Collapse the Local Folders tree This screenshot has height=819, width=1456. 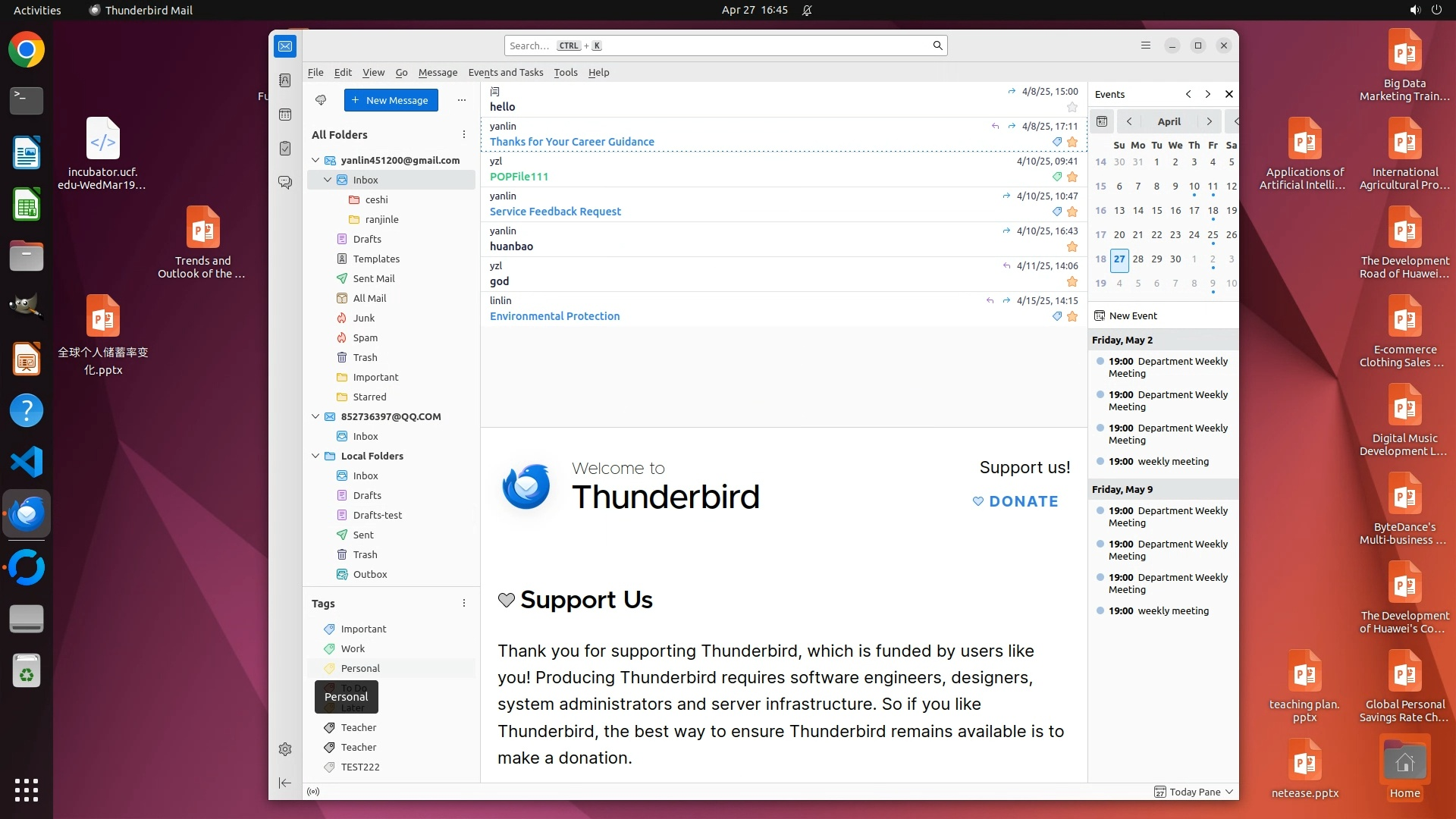(x=316, y=456)
